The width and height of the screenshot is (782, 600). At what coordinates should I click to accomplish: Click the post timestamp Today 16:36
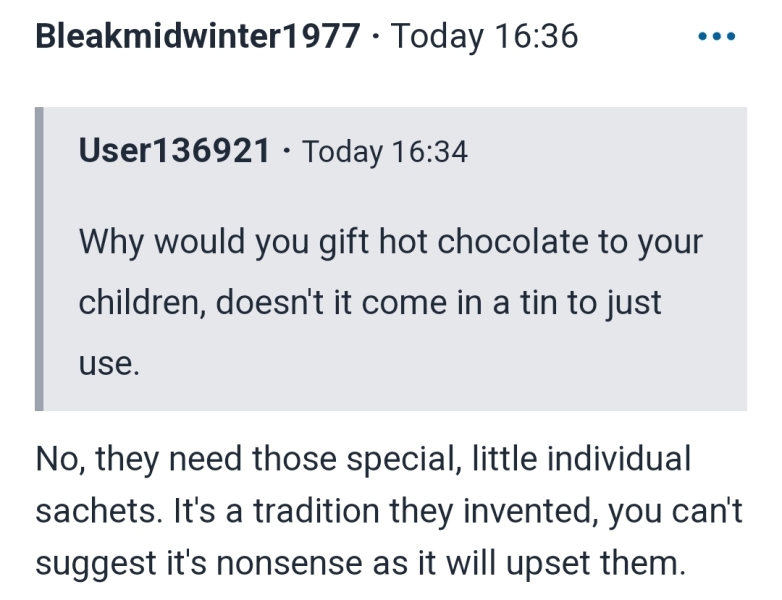[x=485, y=37]
